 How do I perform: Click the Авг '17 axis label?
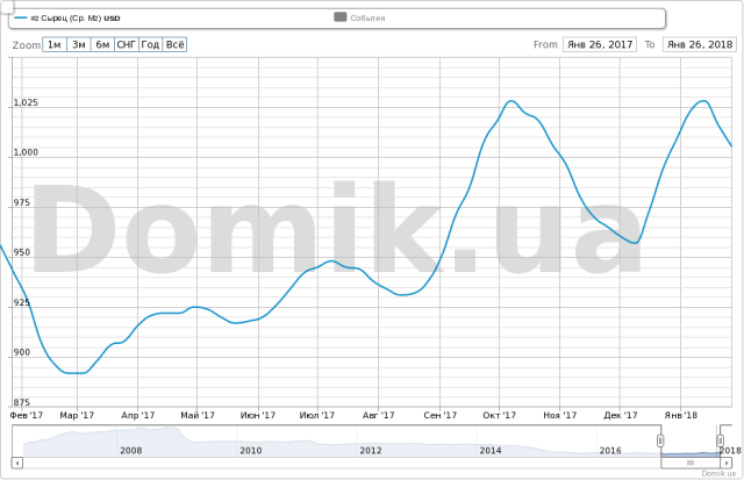(378, 415)
